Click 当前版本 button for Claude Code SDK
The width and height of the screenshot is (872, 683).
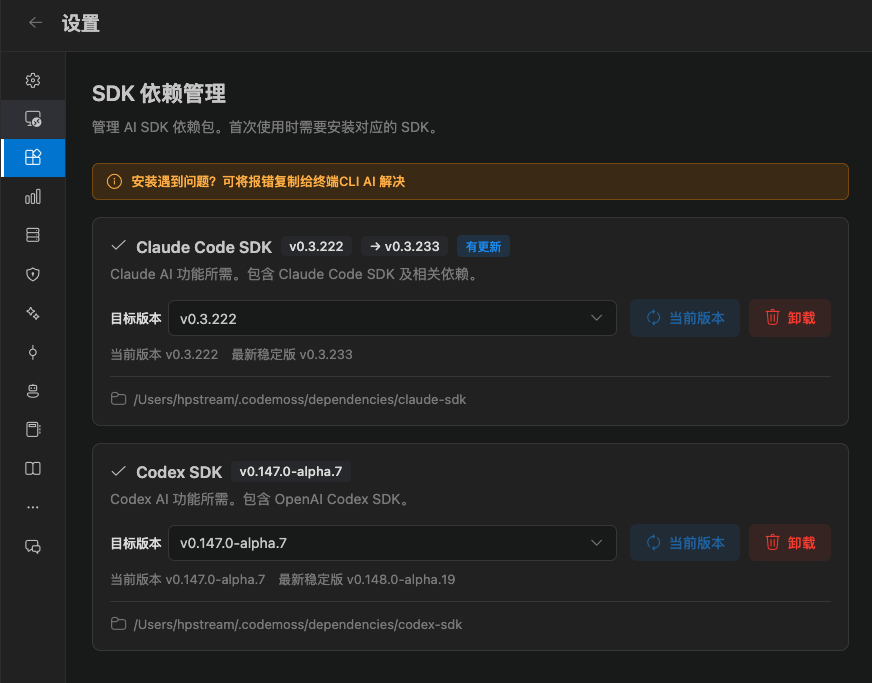click(685, 318)
